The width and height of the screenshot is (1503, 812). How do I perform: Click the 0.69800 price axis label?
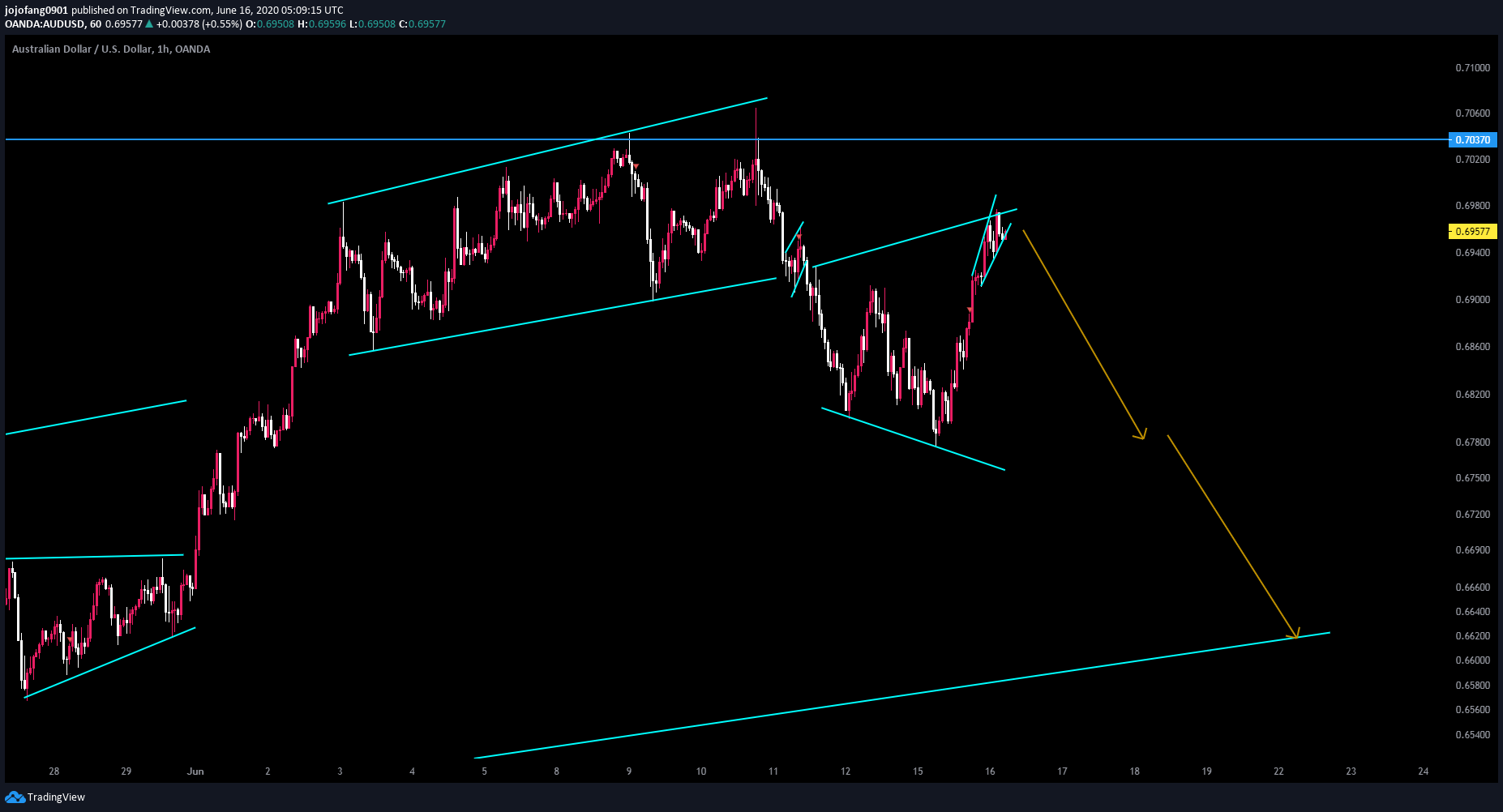[1473, 206]
